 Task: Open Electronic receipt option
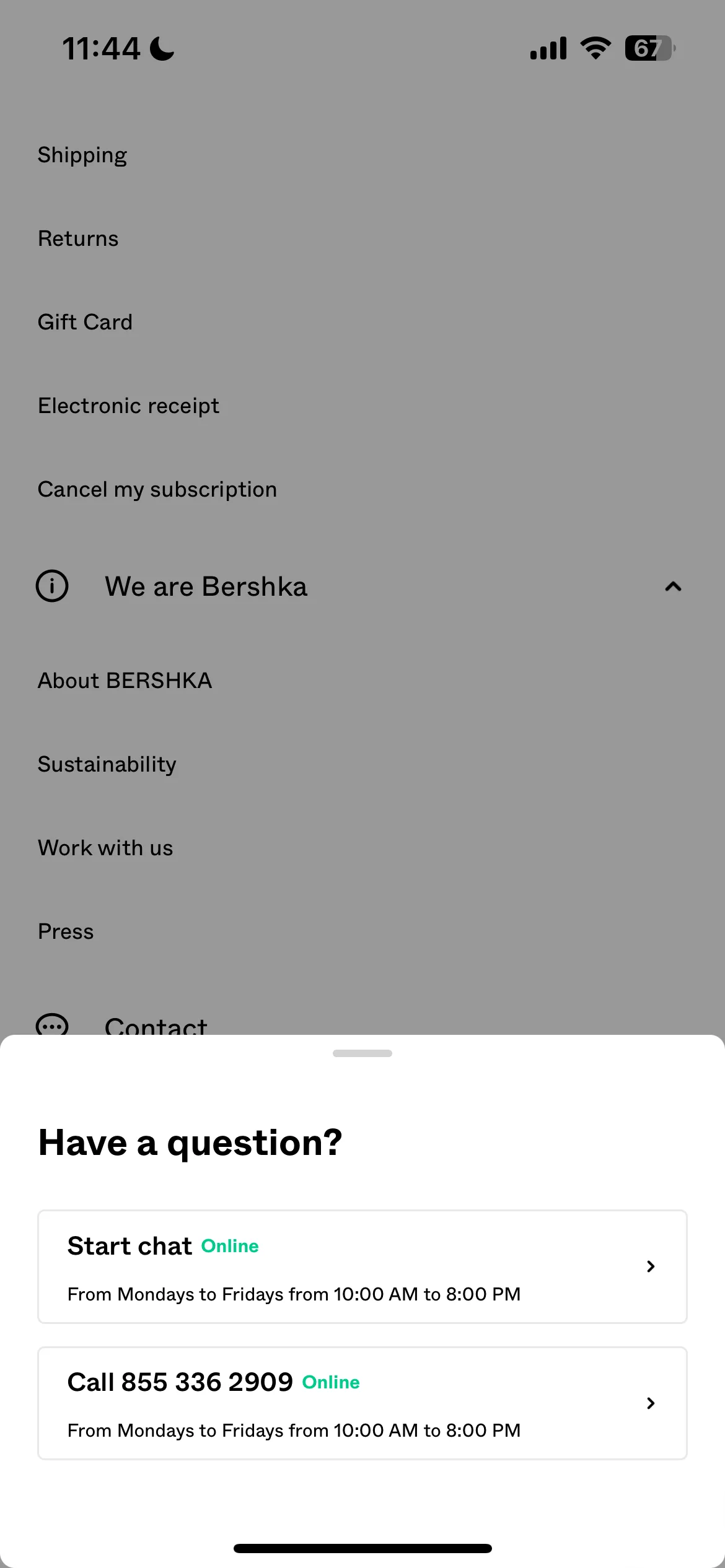tap(128, 406)
